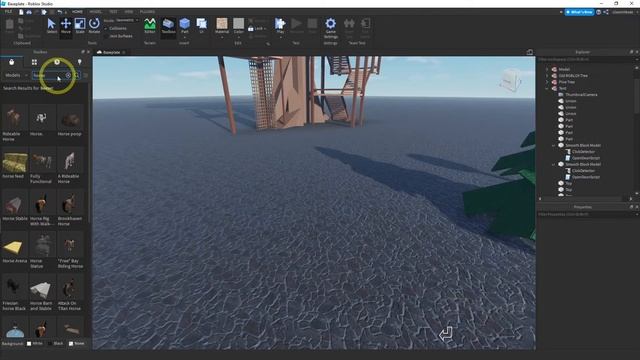The width and height of the screenshot is (640, 360).
Task: Toggle the Collisions checkbox
Action: click(106, 29)
